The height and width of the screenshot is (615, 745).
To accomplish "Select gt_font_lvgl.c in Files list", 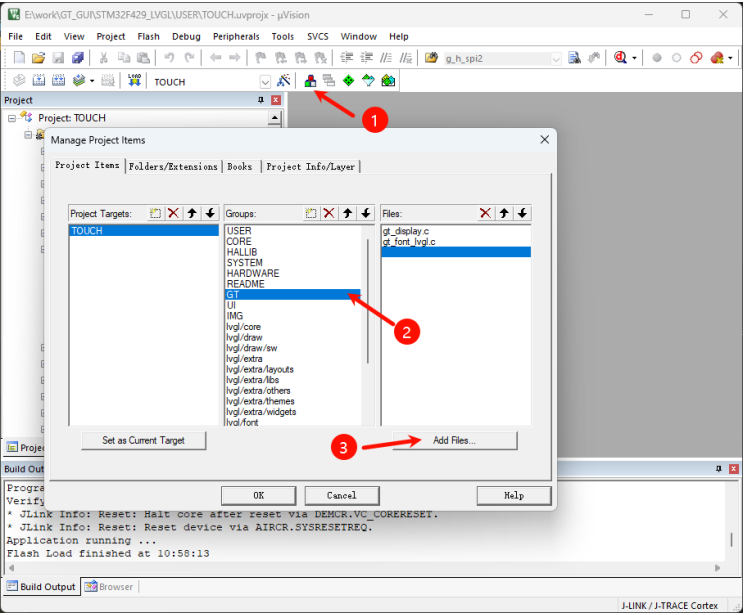I will coord(456,241).
